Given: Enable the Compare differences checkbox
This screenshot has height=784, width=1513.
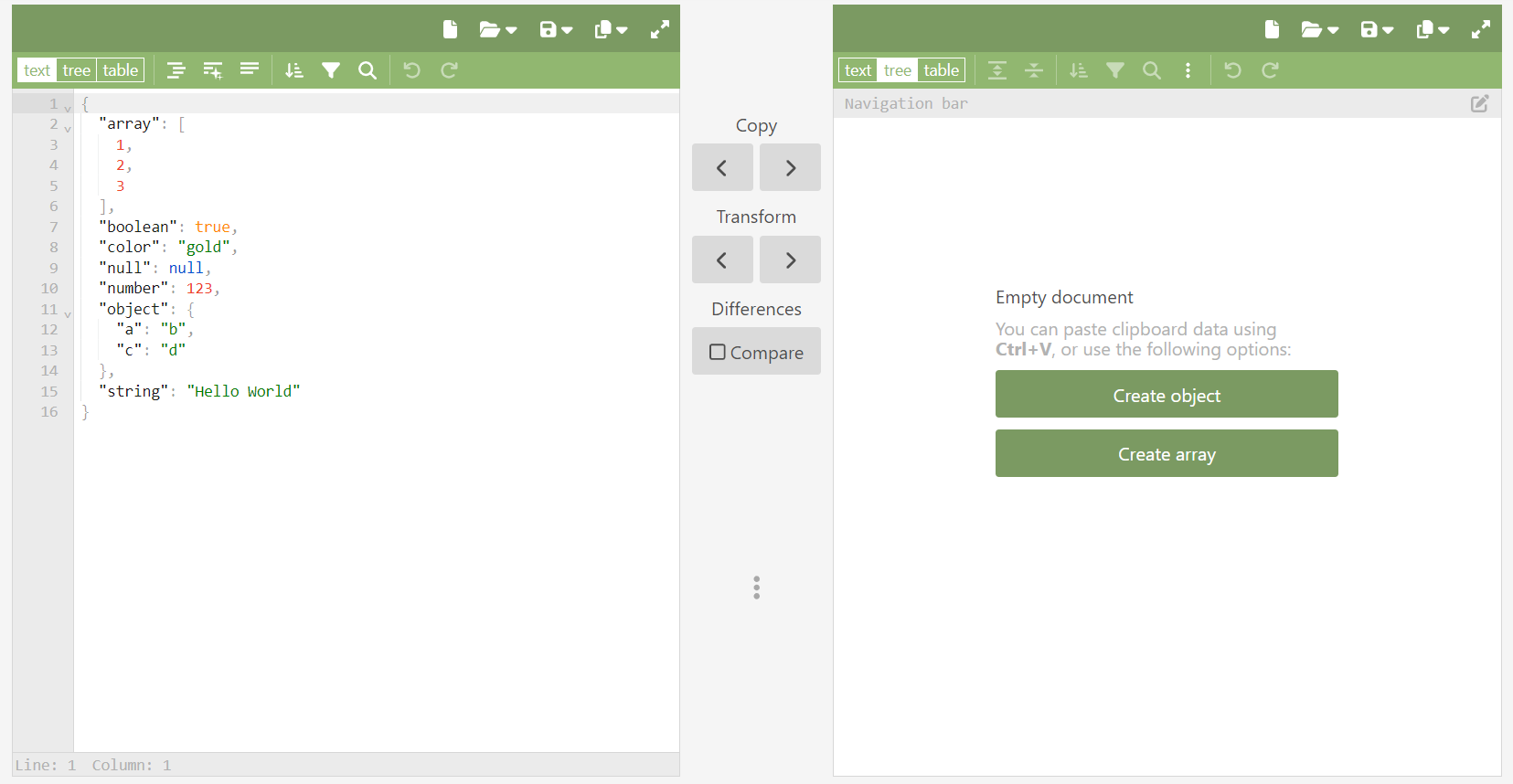Looking at the screenshot, I should coord(718,352).
